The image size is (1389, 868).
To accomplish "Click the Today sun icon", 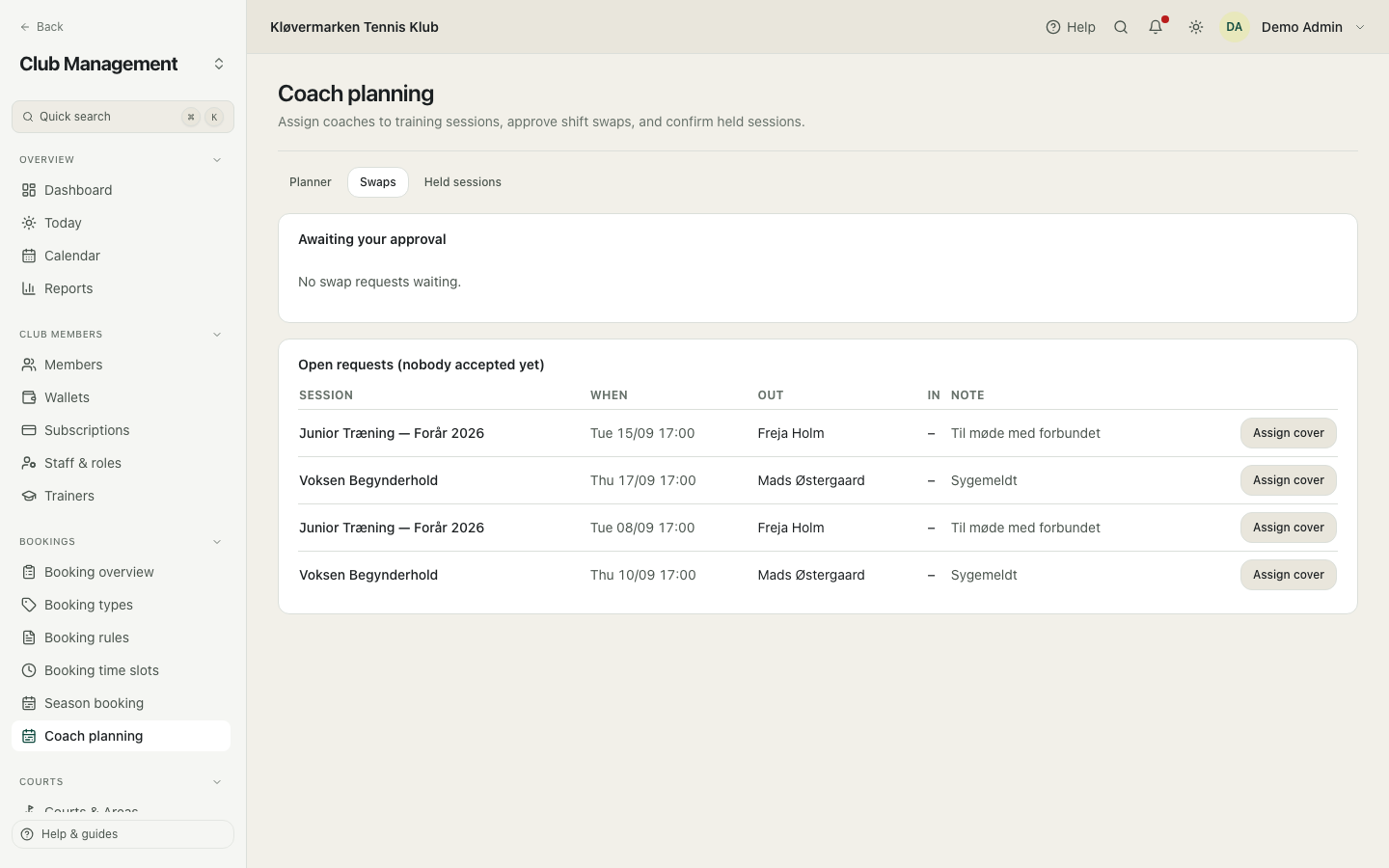I will [x=29, y=223].
